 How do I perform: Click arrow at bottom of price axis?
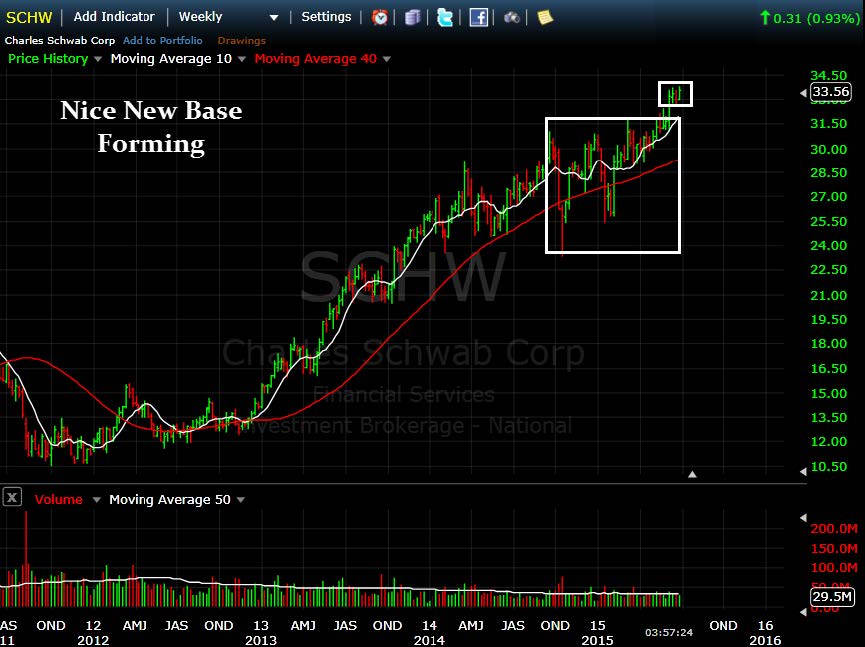803,472
